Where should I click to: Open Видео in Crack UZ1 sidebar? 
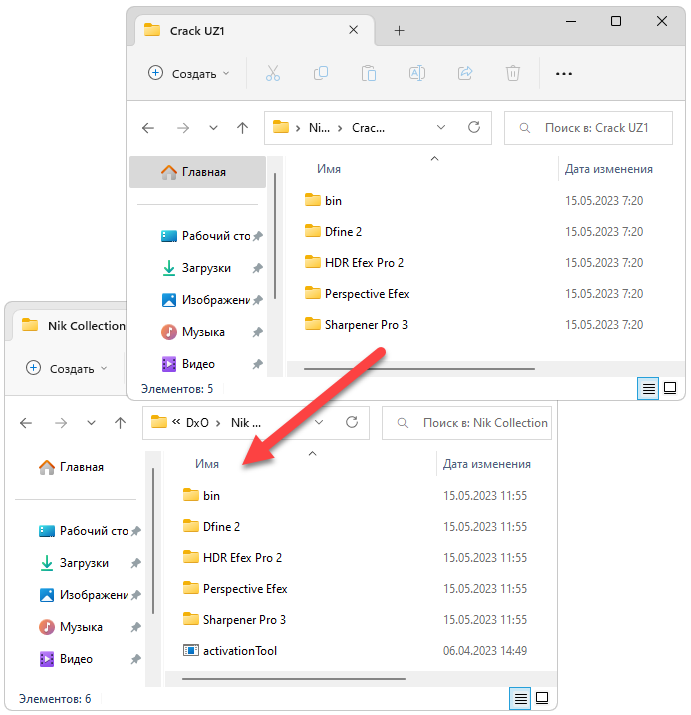point(189,363)
